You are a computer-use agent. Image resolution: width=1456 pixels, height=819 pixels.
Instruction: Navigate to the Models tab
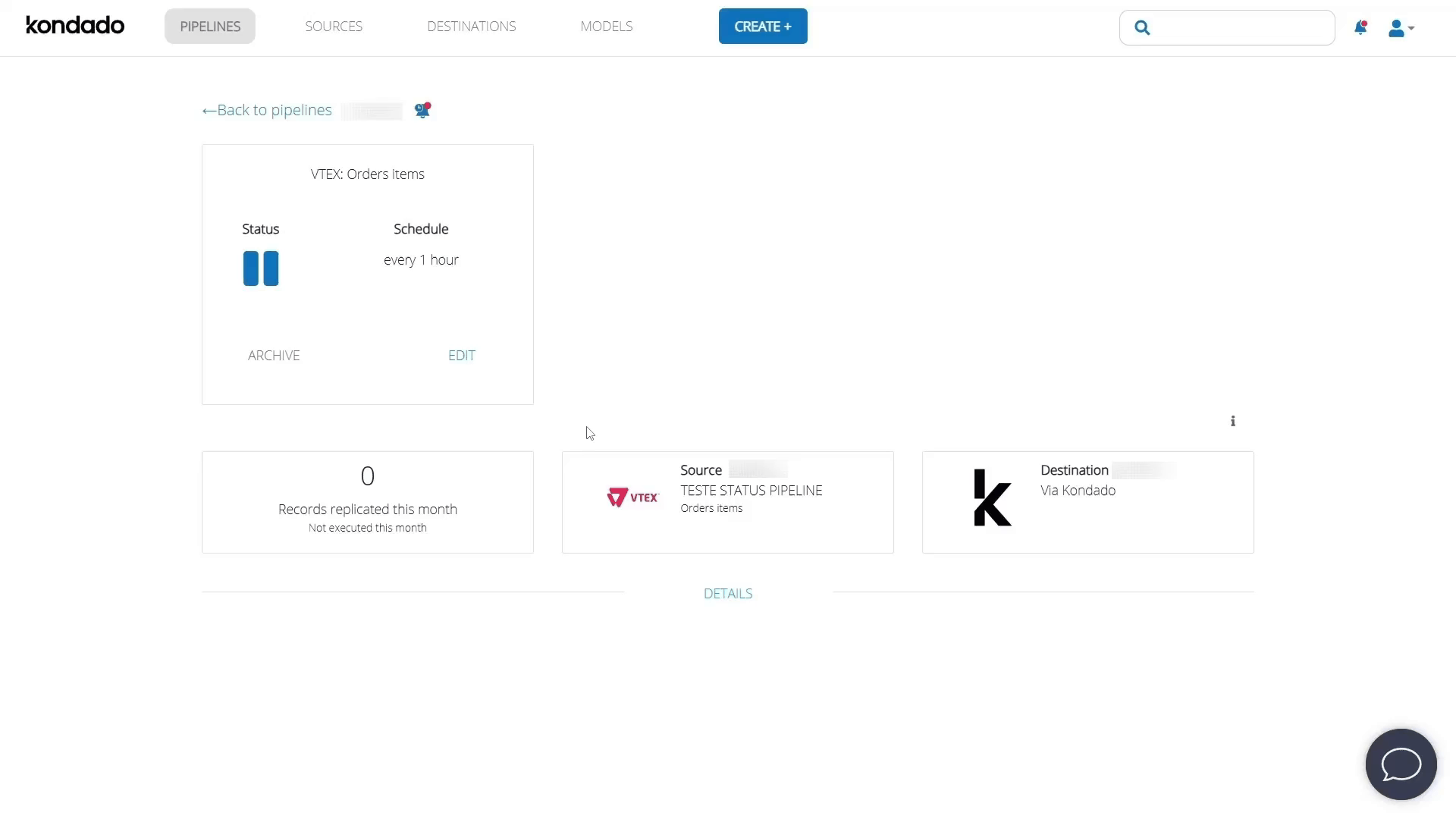(x=607, y=27)
